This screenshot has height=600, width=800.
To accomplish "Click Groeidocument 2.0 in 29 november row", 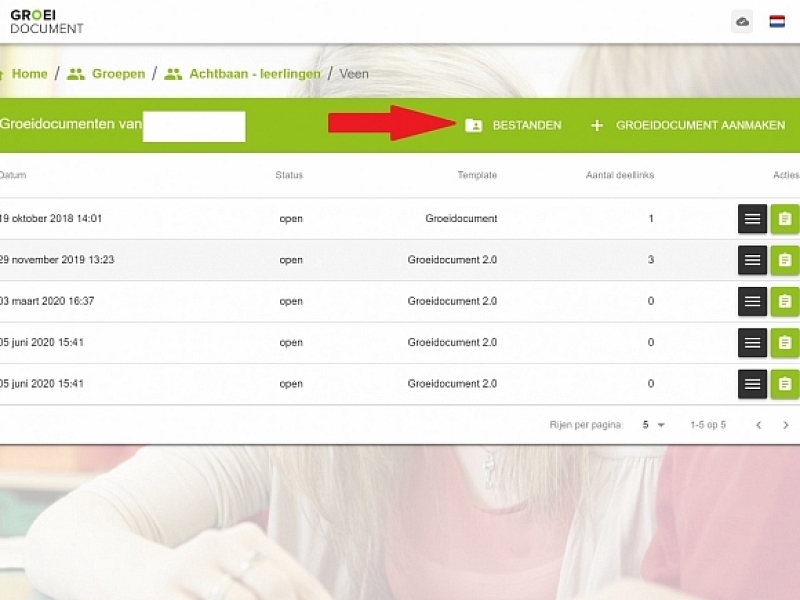I will [x=452, y=260].
